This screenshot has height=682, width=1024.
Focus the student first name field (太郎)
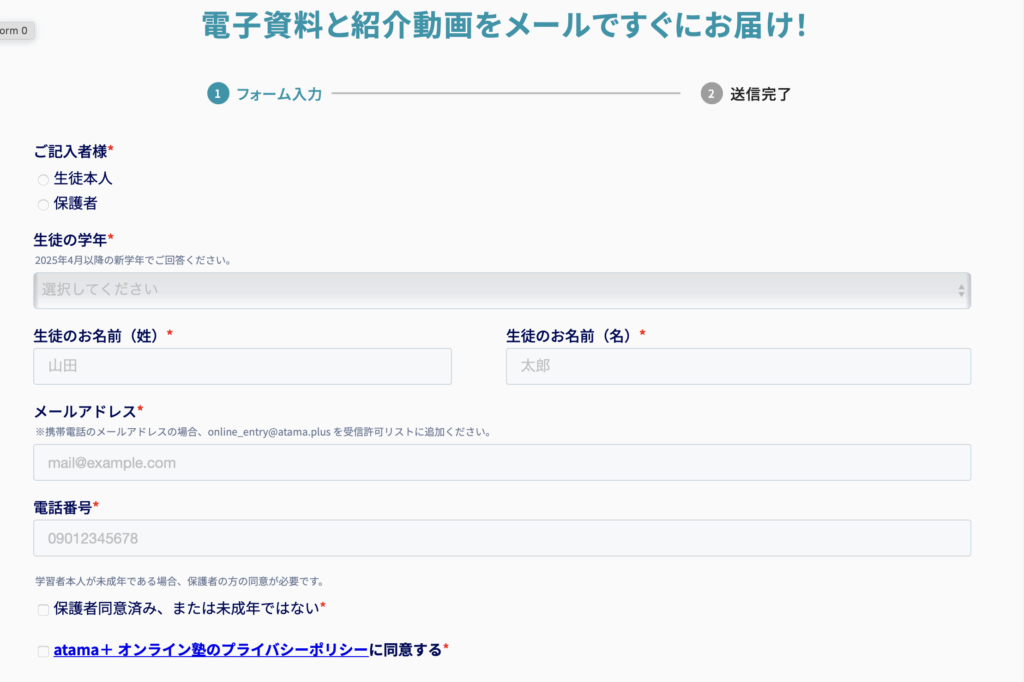tap(738, 366)
